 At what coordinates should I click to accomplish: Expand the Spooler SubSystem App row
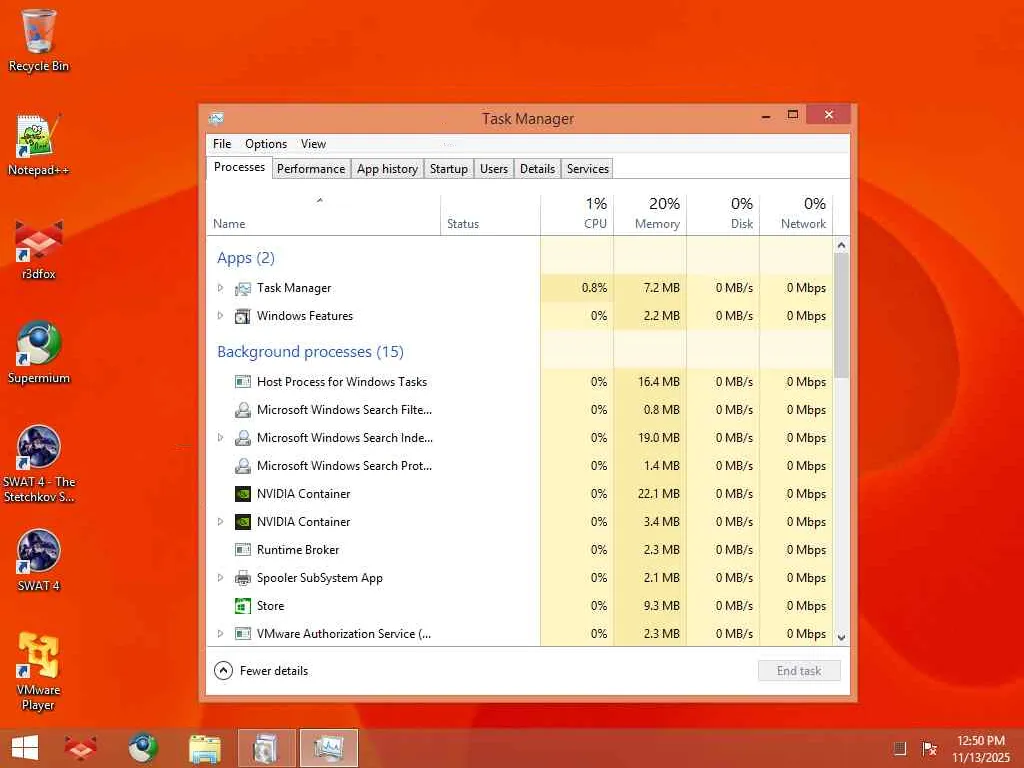[220, 578]
